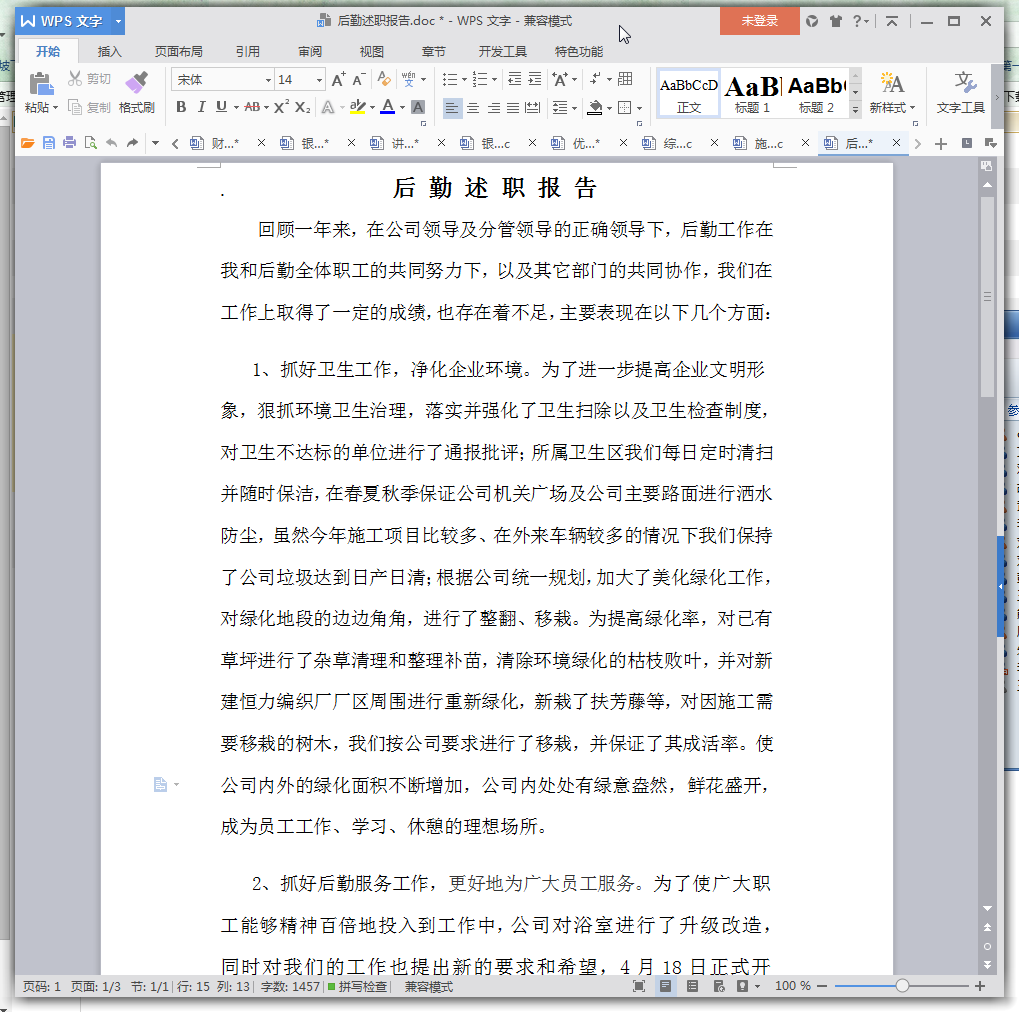Click the table grid icon in ribbon
1019x1012 pixels.
click(x=625, y=79)
